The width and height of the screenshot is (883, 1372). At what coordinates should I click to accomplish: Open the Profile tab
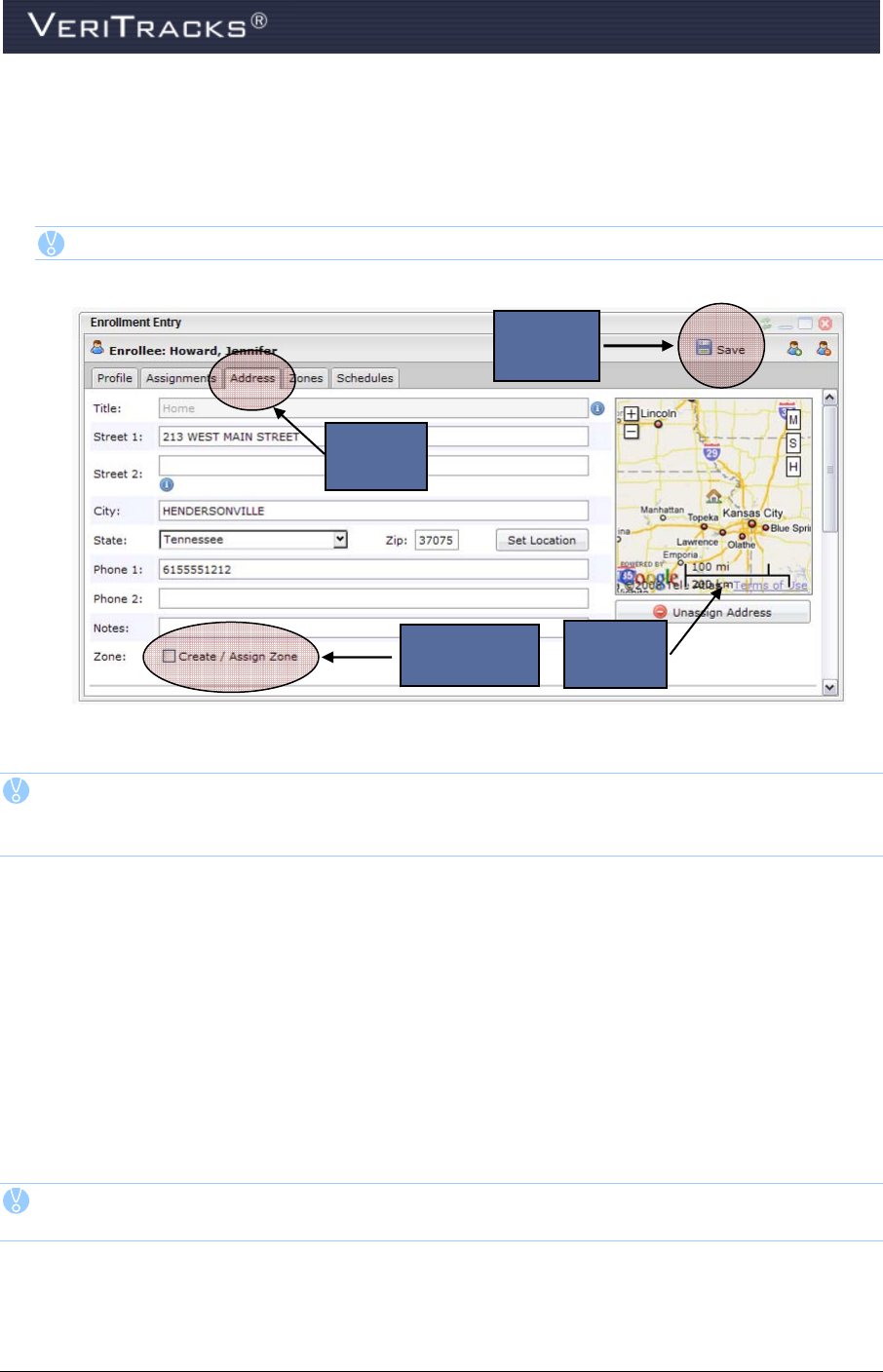(114, 378)
